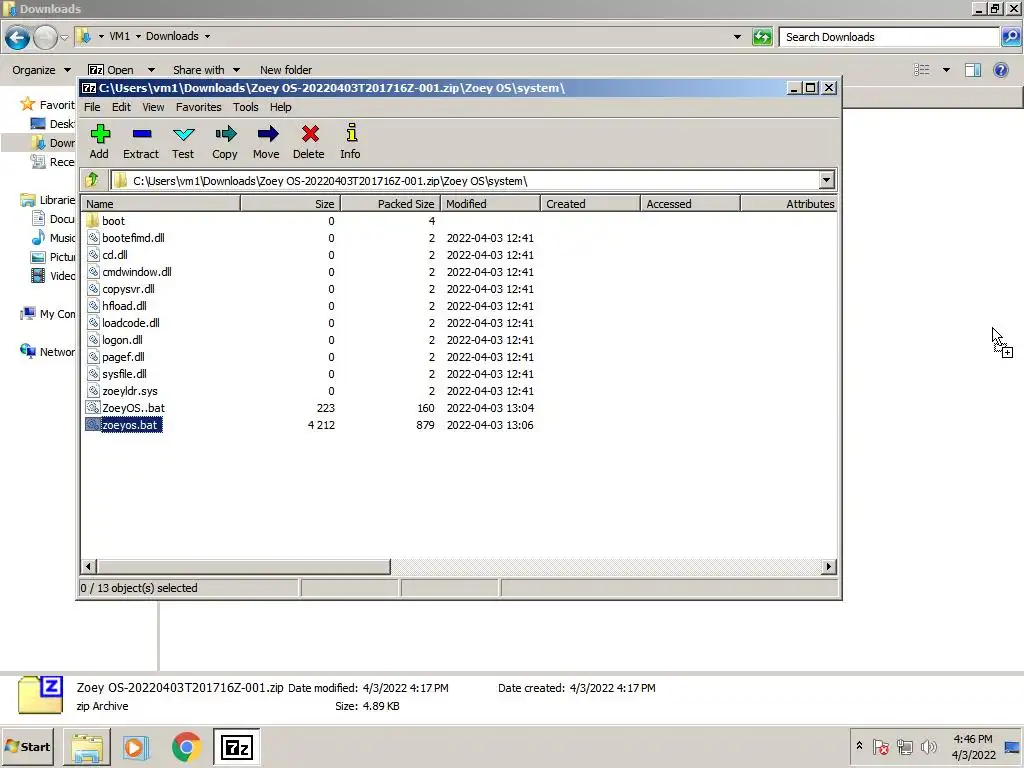The height and width of the screenshot is (768, 1024).
Task: Open the Organize dropdown menu
Action: 42,70
